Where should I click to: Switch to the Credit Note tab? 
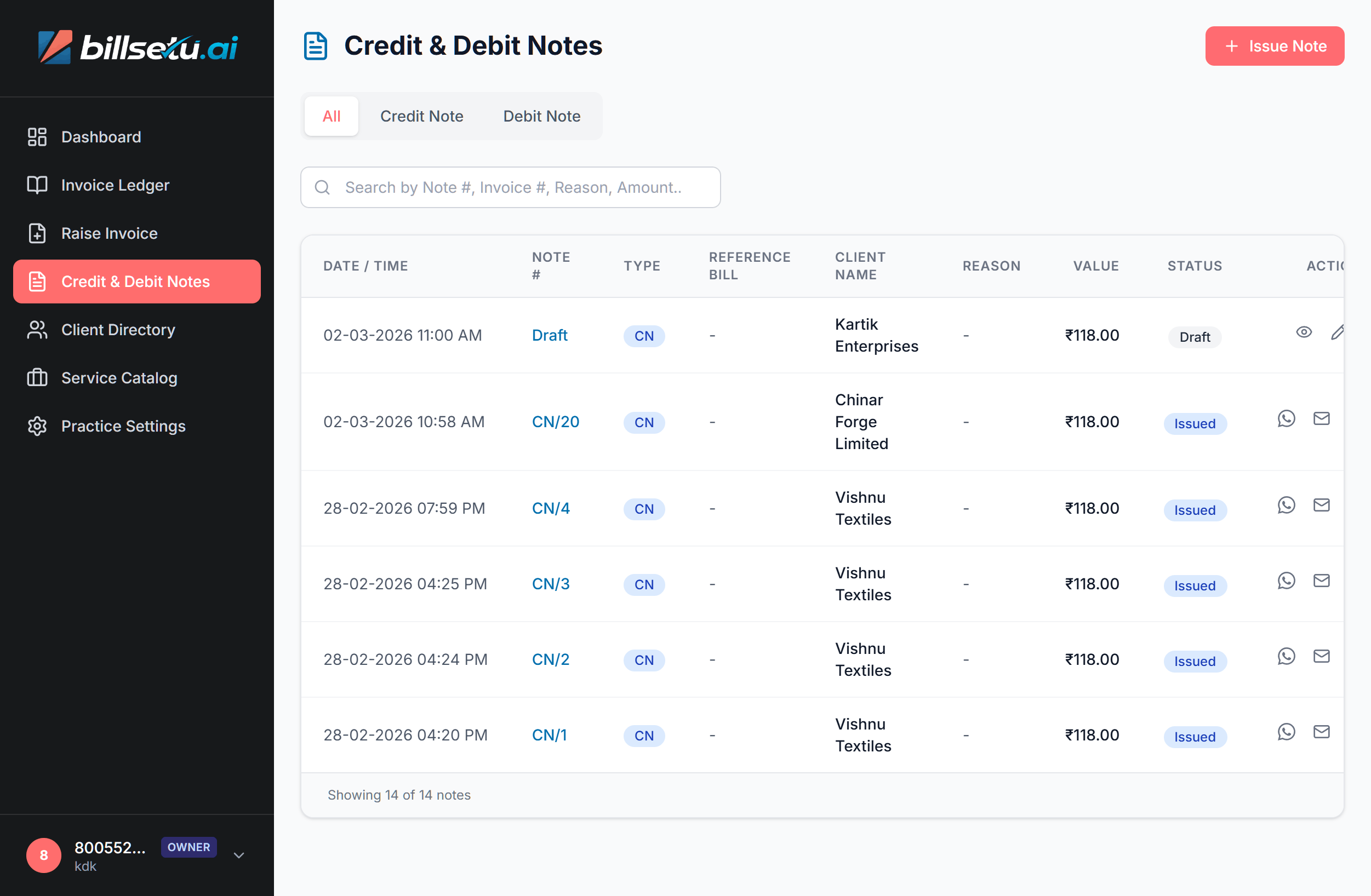(422, 116)
